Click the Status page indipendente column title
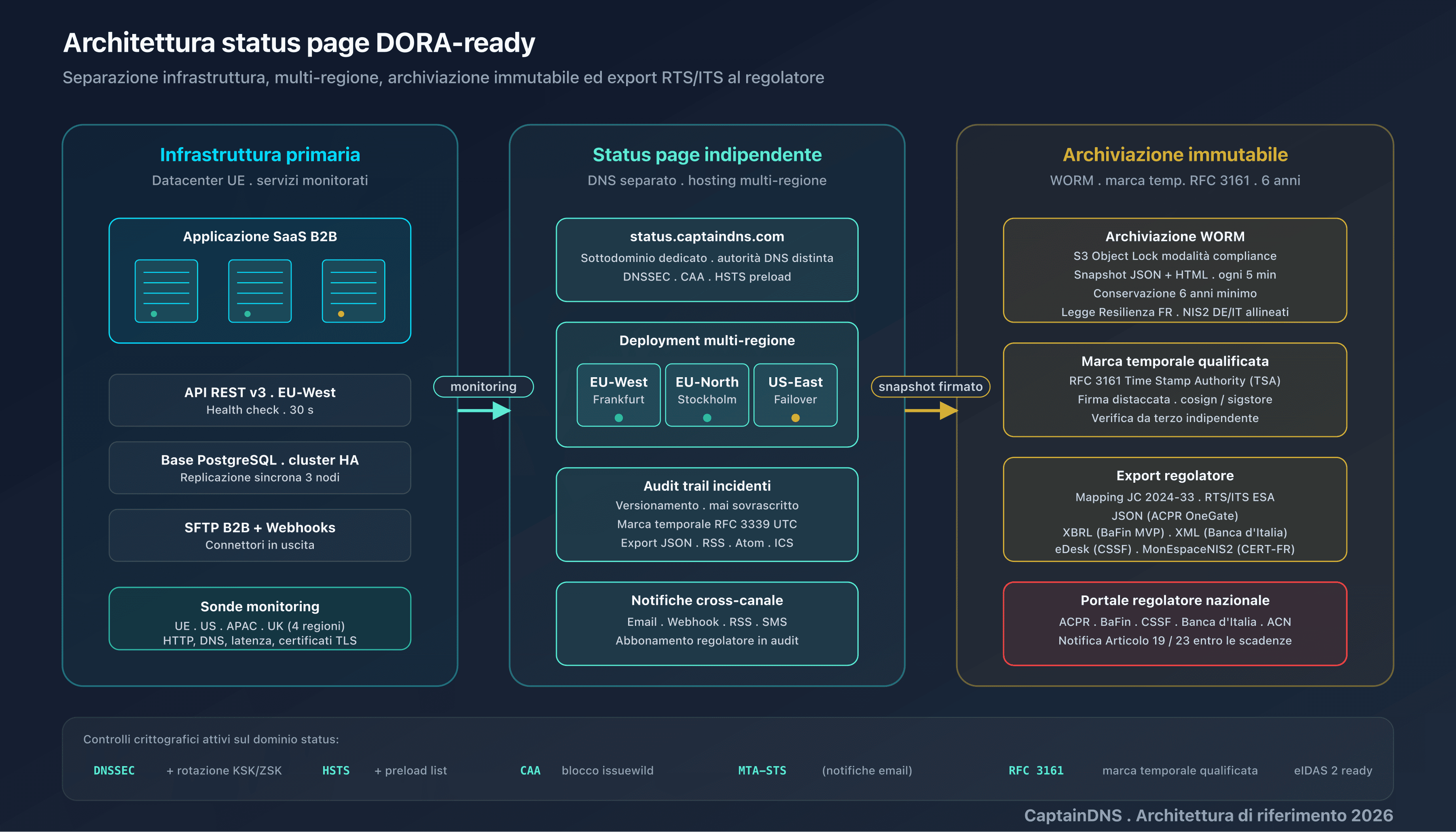Screen dimensions: 1456x832 (707, 154)
